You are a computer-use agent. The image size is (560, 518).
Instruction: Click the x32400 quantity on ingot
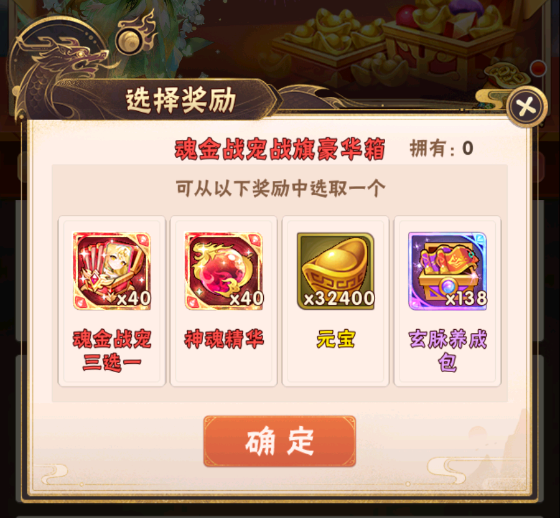(x=339, y=298)
